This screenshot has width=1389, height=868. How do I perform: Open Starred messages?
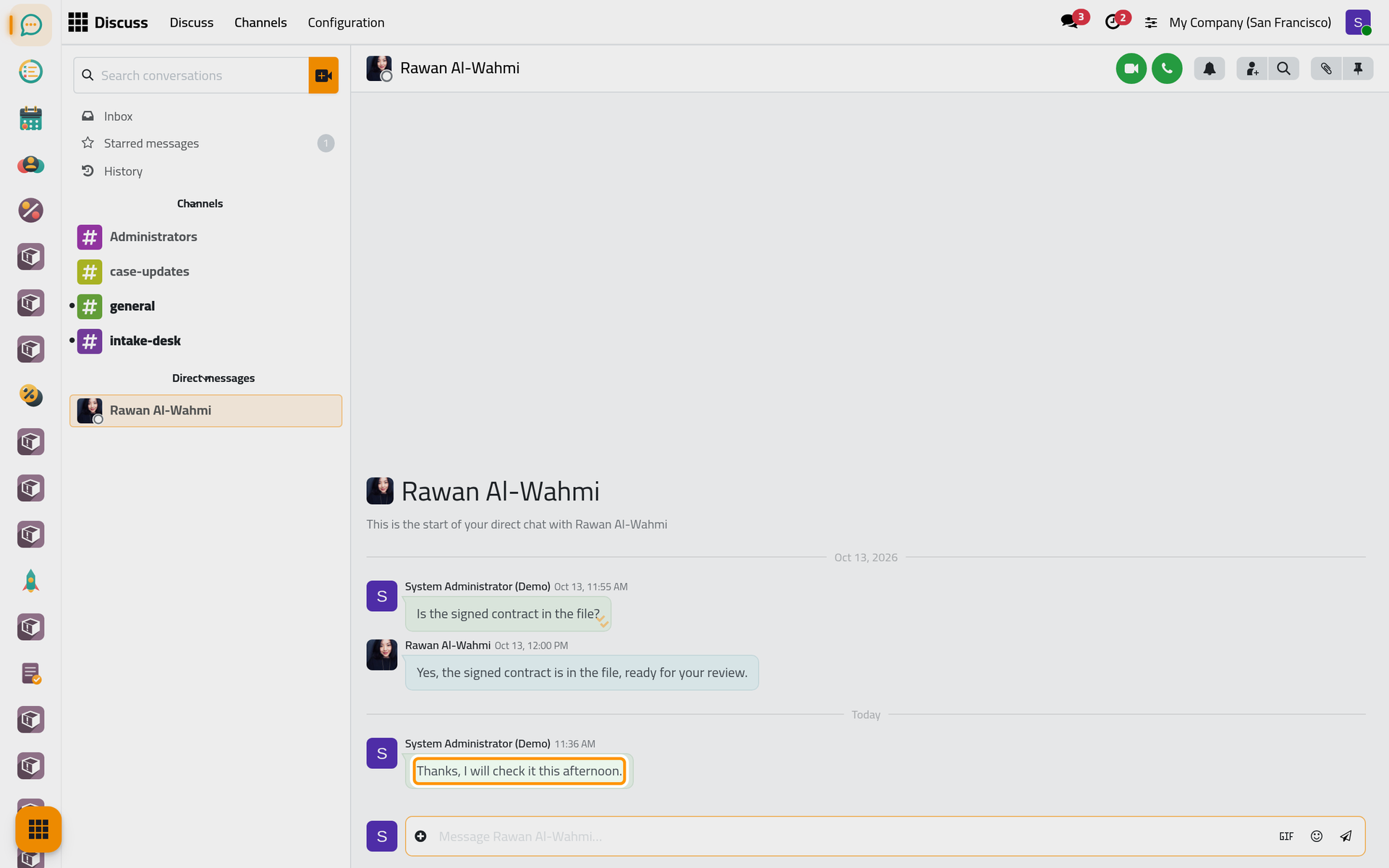(205, 143)
